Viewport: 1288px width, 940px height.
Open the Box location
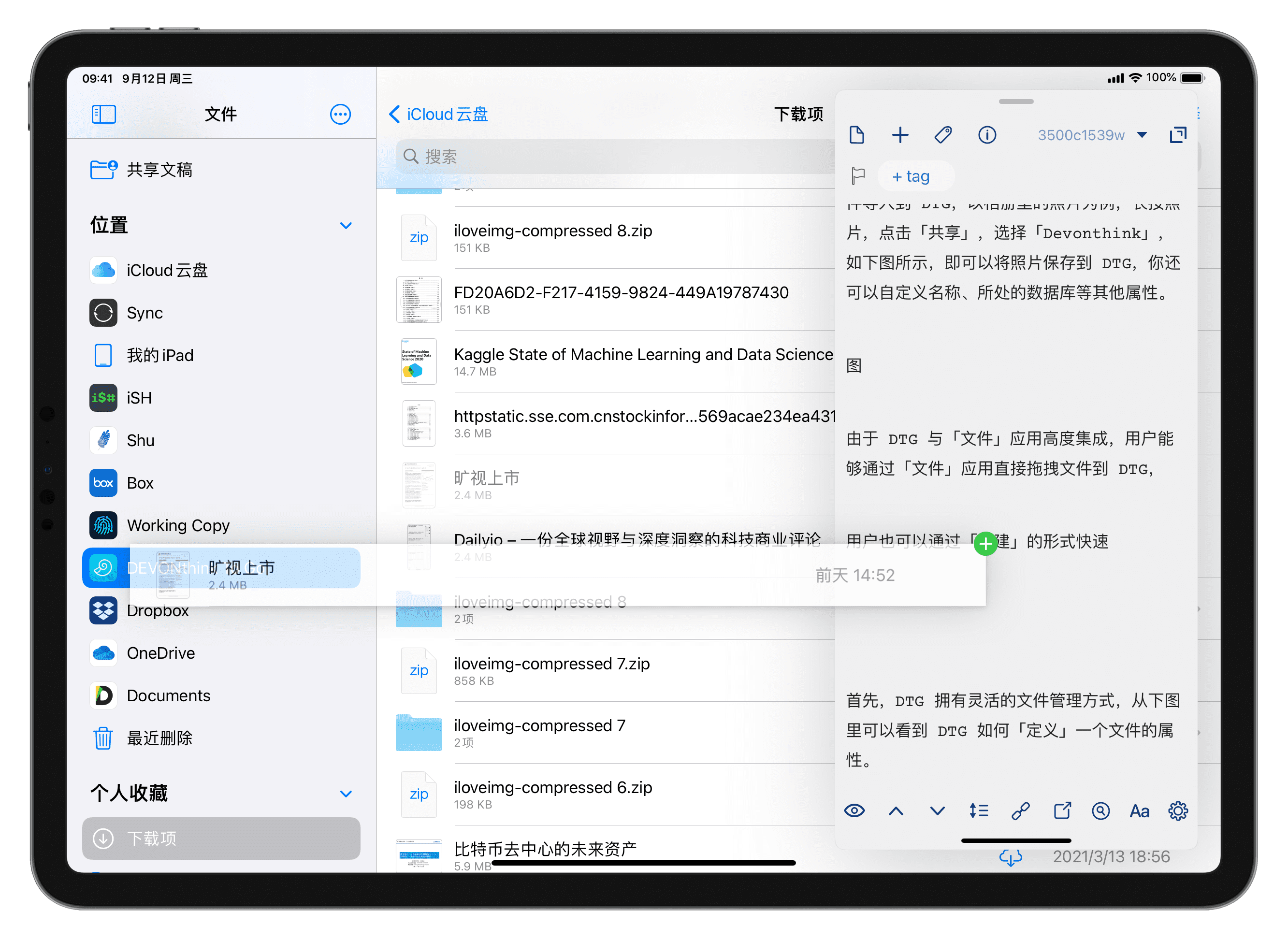(221, 482)
